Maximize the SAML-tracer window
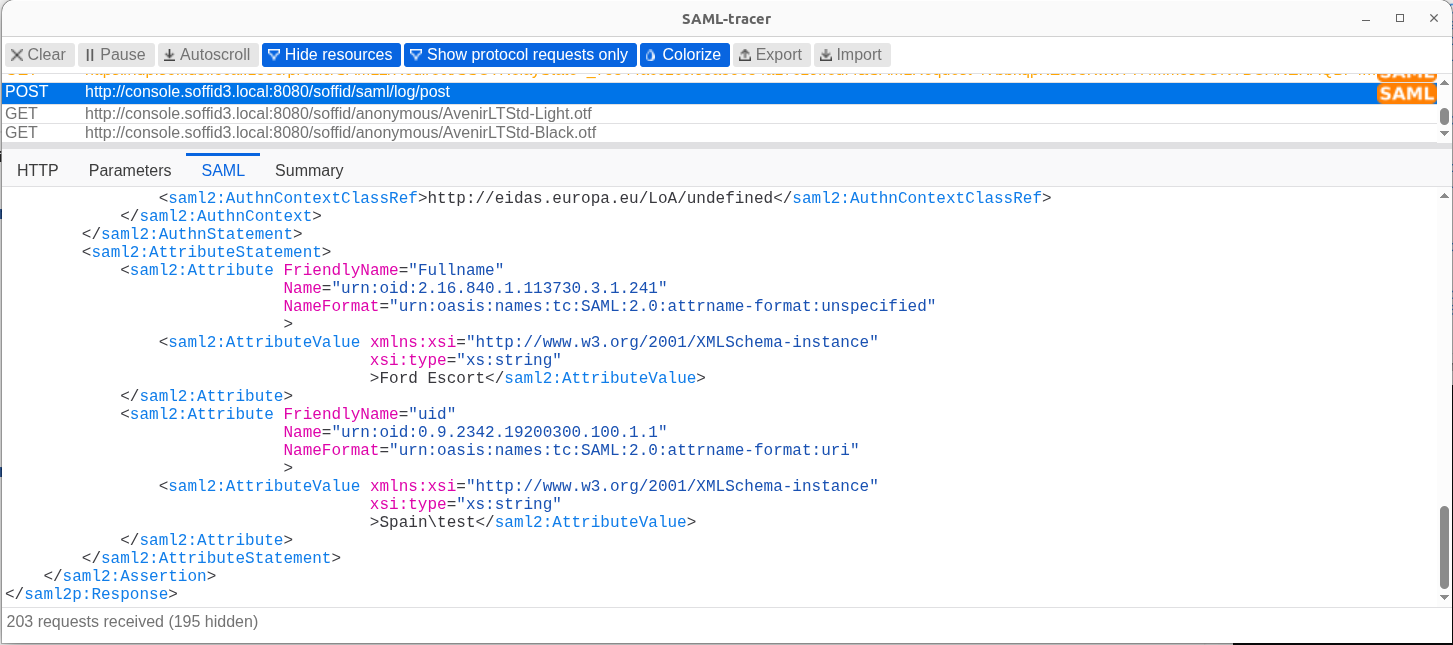The height and width of the screenshot is (645, 1453). pos(1401,18)
